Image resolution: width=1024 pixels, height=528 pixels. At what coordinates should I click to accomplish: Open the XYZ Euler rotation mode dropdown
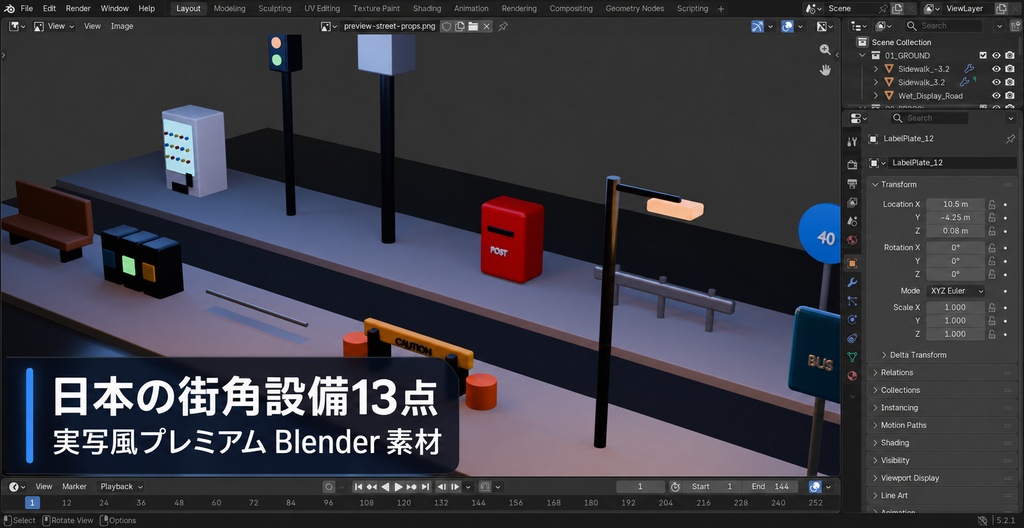coord(955,291)
